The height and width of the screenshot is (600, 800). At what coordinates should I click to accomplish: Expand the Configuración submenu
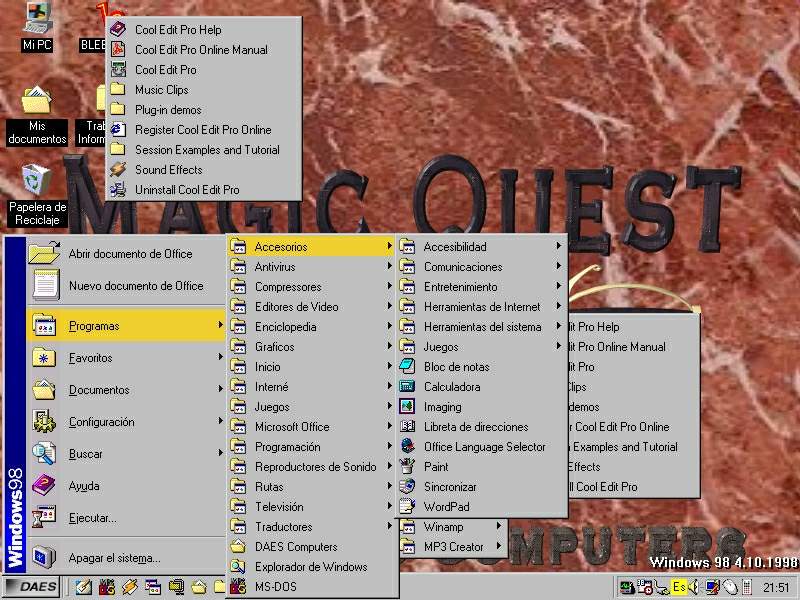pyautogui.click(x=127, y=422)
